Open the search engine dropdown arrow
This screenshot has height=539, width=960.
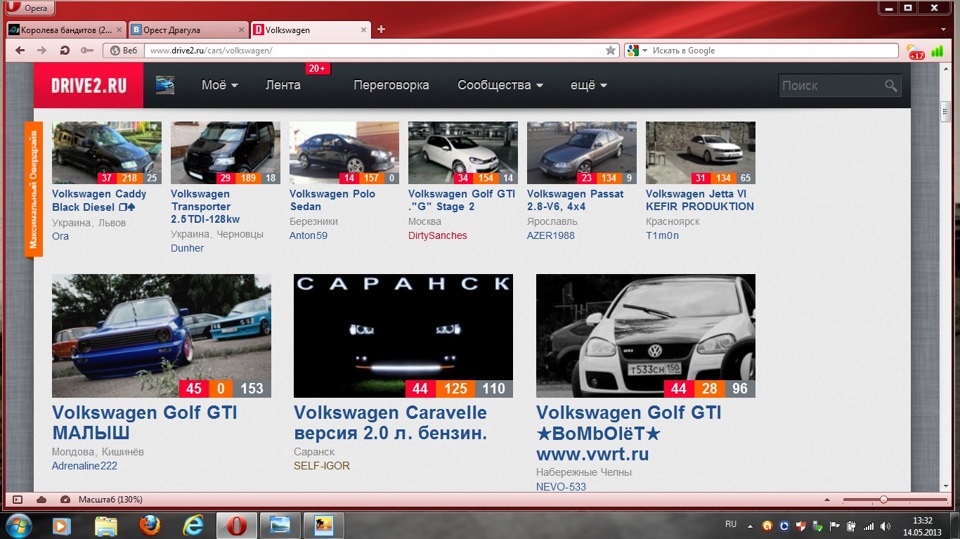point(644,50)
